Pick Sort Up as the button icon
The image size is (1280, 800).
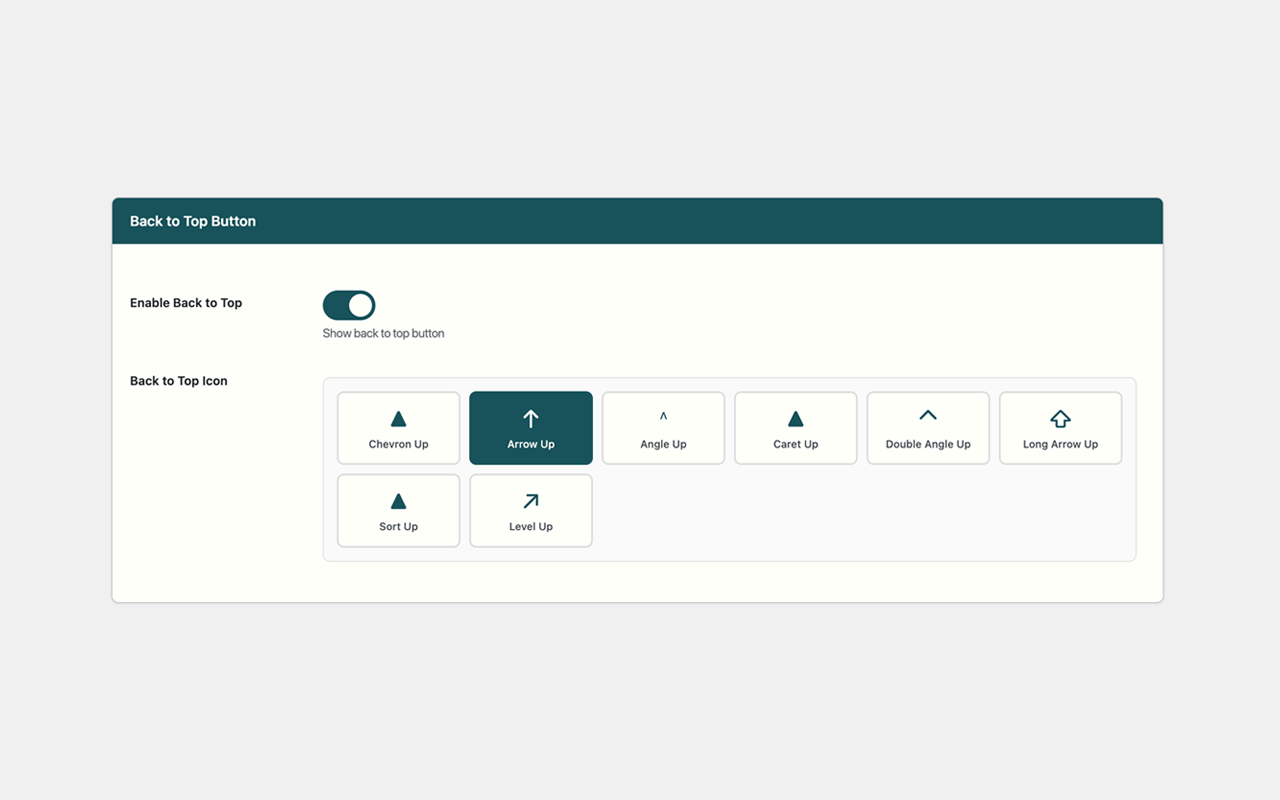pyautogui.click(x=398, y=510)
